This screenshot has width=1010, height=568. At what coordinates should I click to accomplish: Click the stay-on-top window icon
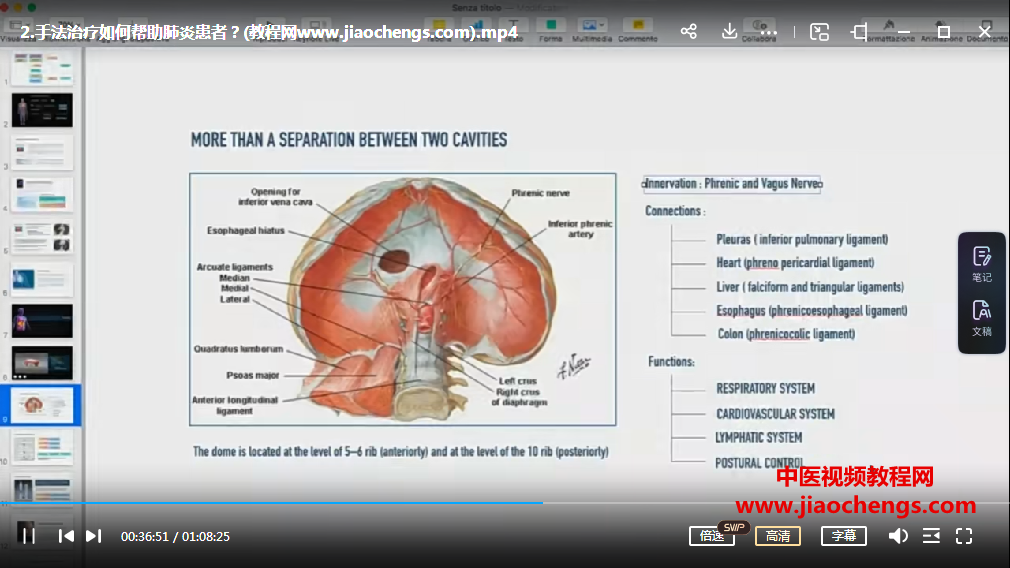859,32
